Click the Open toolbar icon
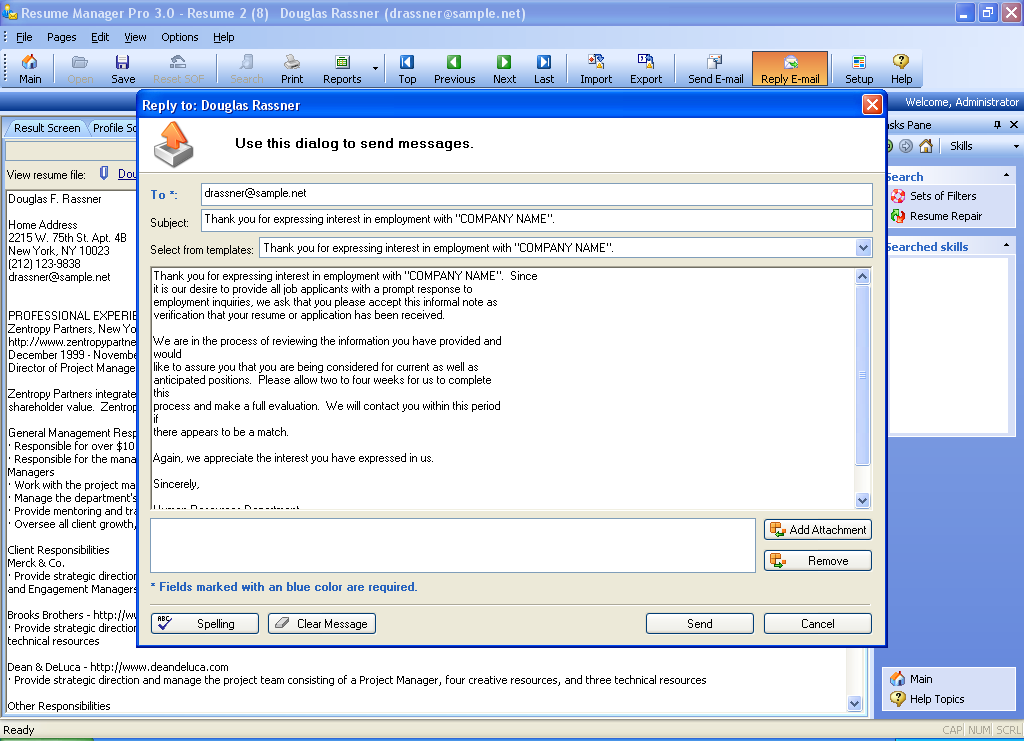The image size is (1024, 741). pos(80,69)
